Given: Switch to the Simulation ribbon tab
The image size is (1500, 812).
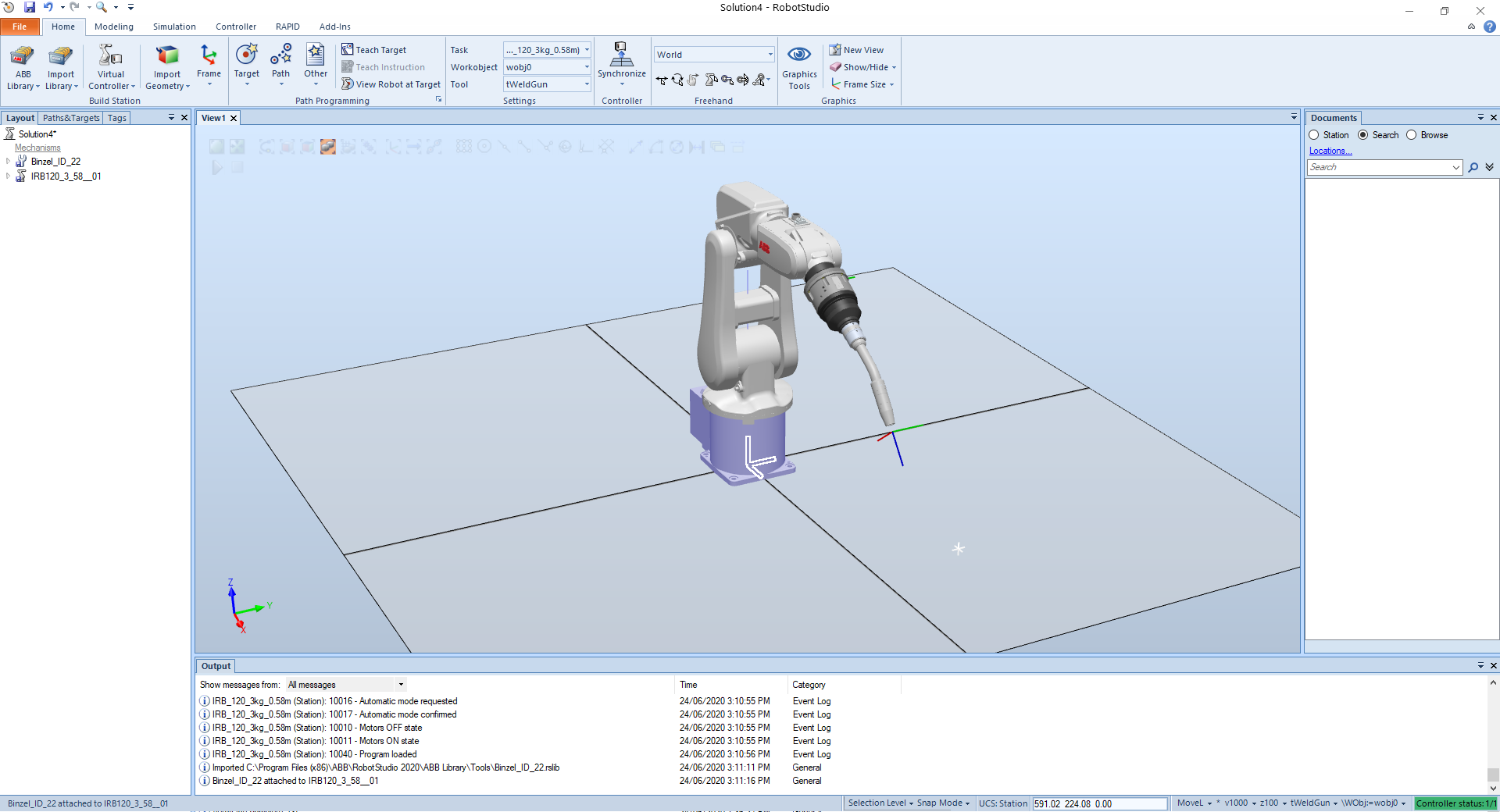Looking at the screenshot, I should pos(174,27).
